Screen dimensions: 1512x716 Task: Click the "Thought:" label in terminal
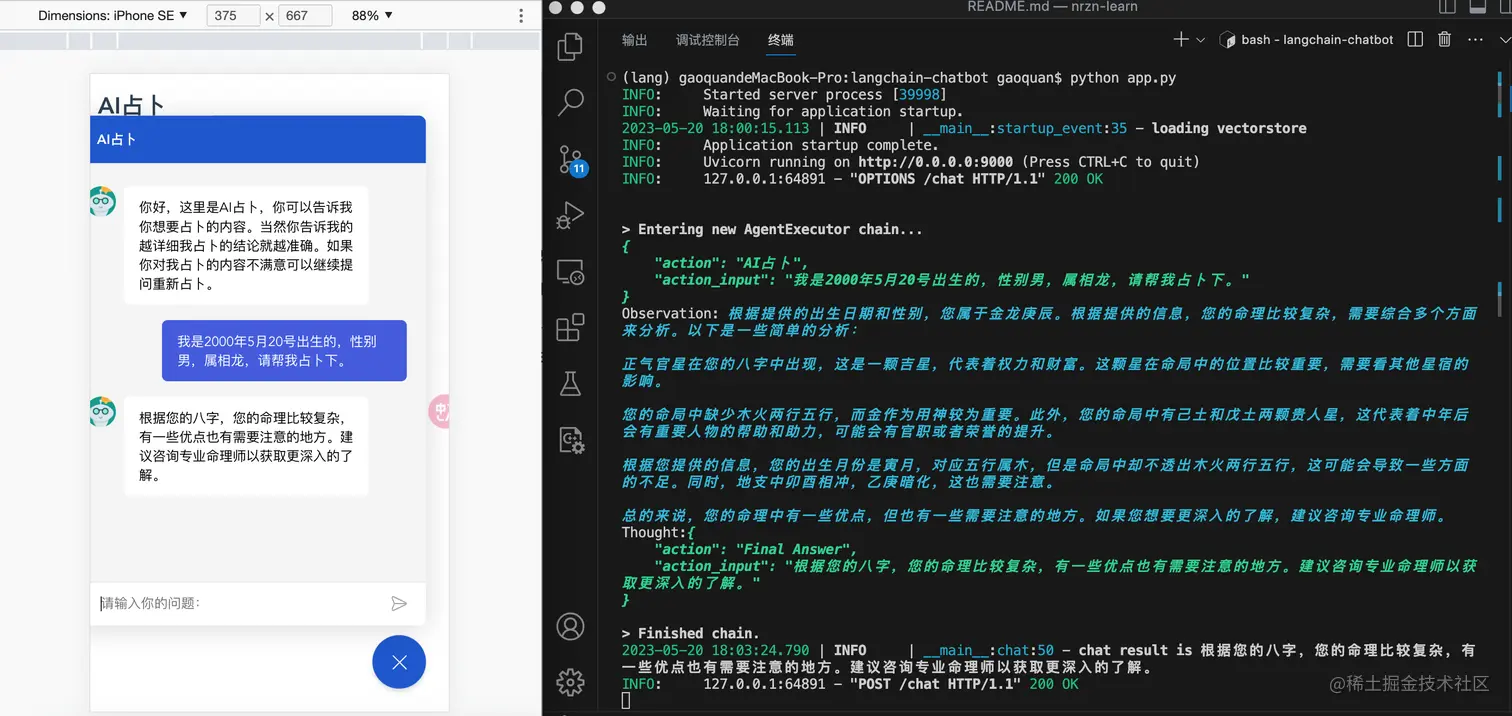click(654, 533)
